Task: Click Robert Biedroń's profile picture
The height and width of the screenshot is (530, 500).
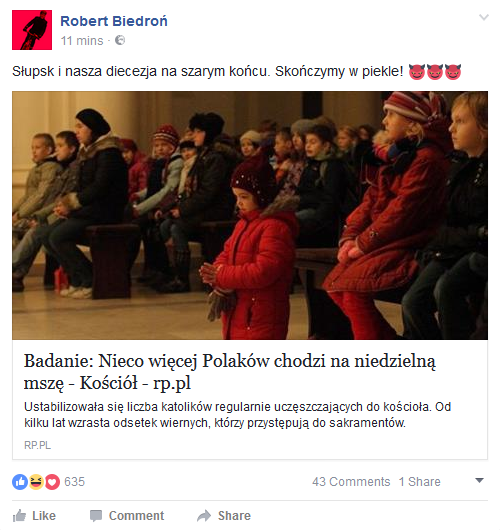Action: pyautogui.click(x=32, y=30)
